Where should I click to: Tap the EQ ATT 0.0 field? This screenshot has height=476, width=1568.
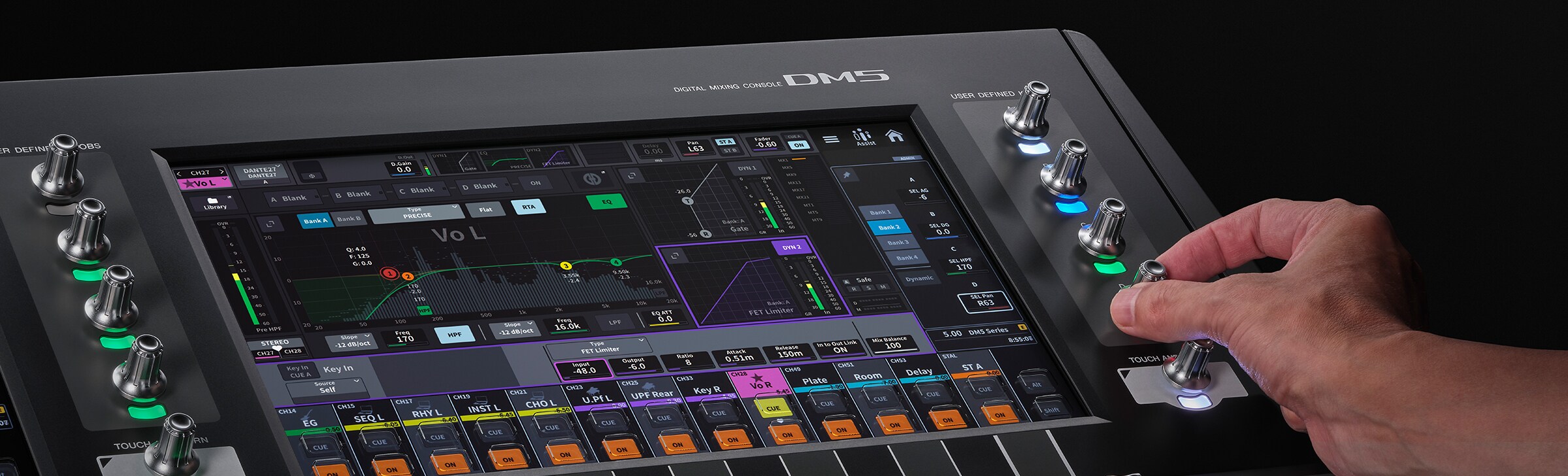pyautogui.click(x=664, y=317)
